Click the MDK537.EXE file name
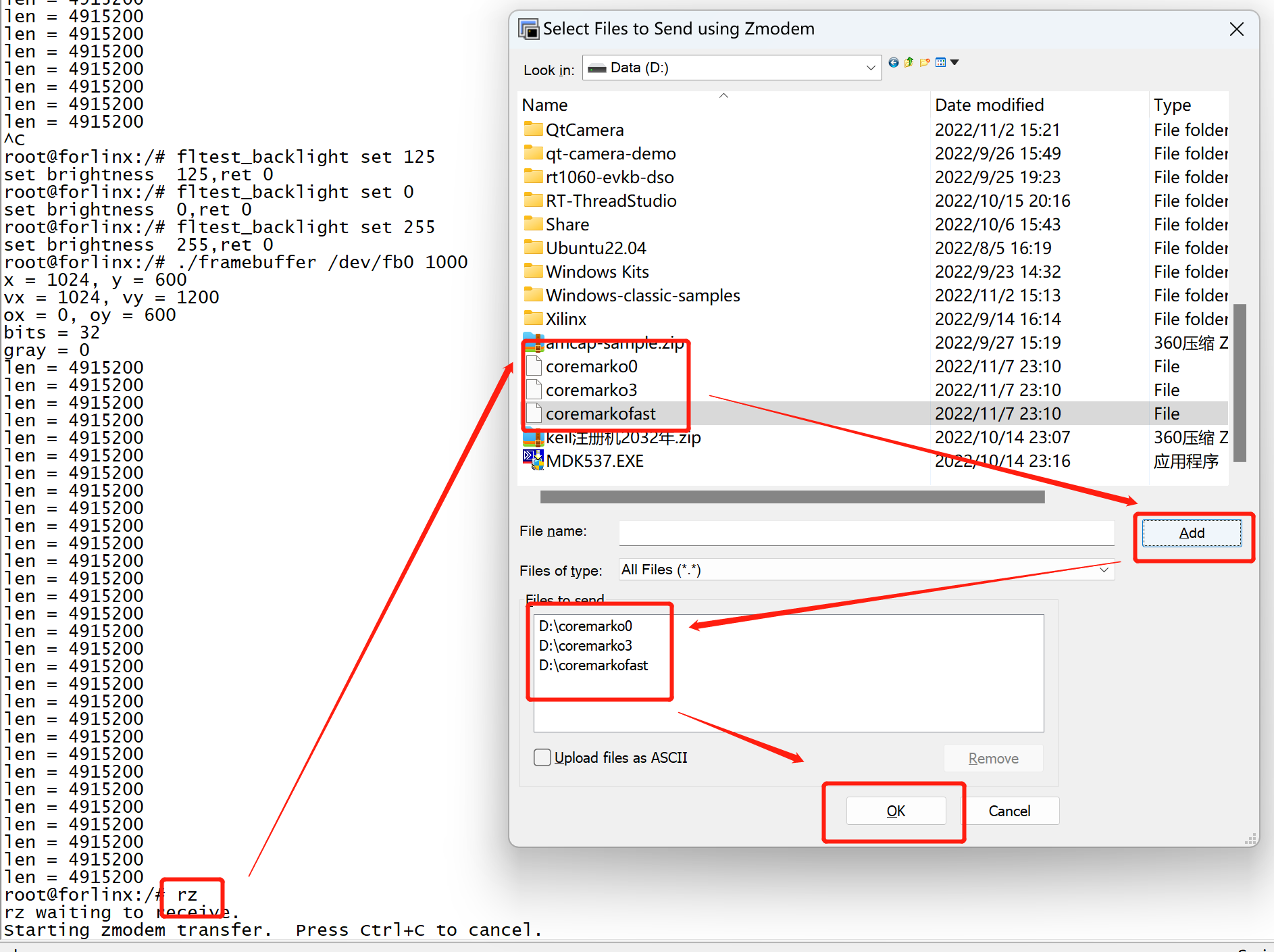 click(x=595, y=461)
